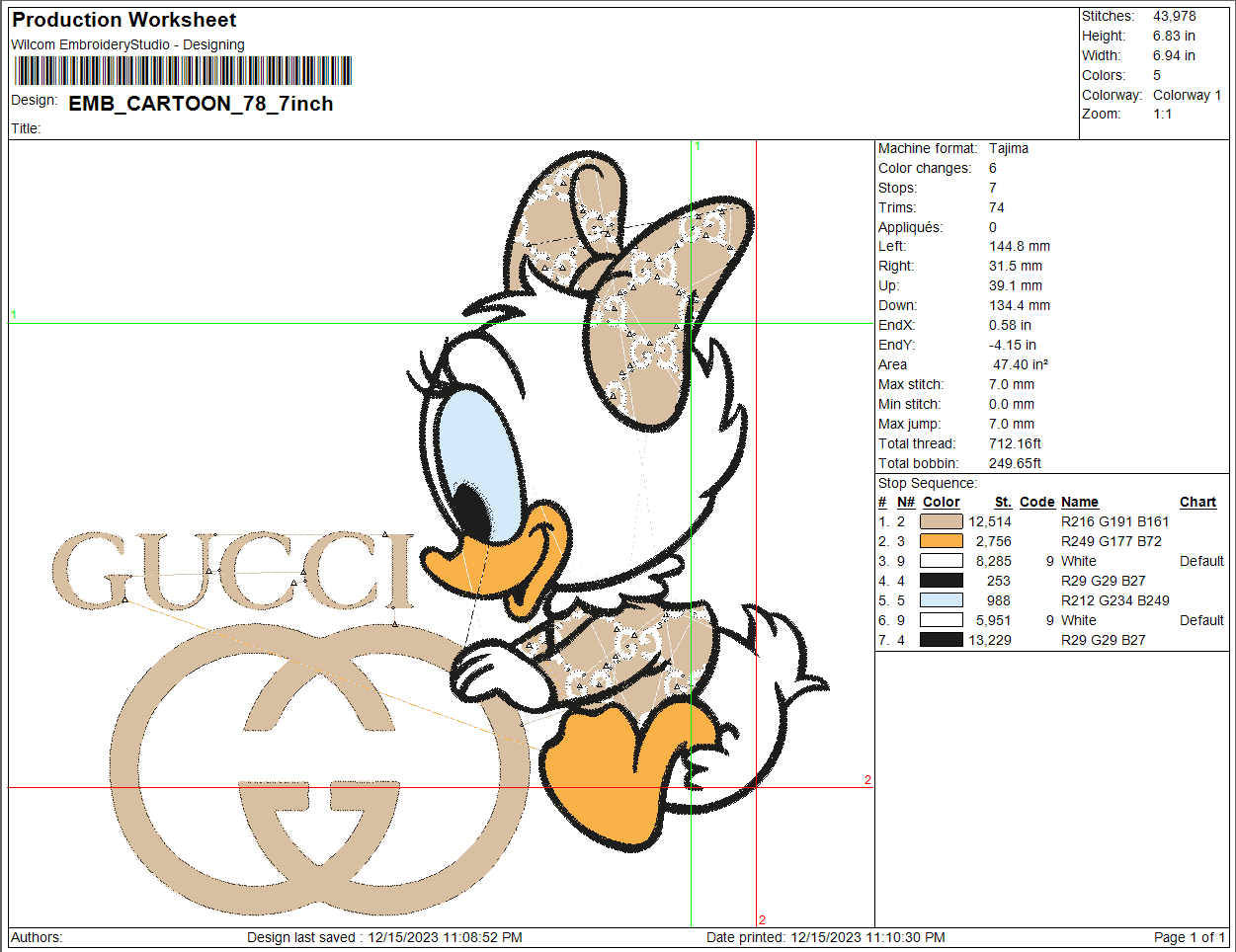This screenshot has height=952, width=1236.
Task: Click the thread name R212 G234 B249
Action: (1115, 600)
